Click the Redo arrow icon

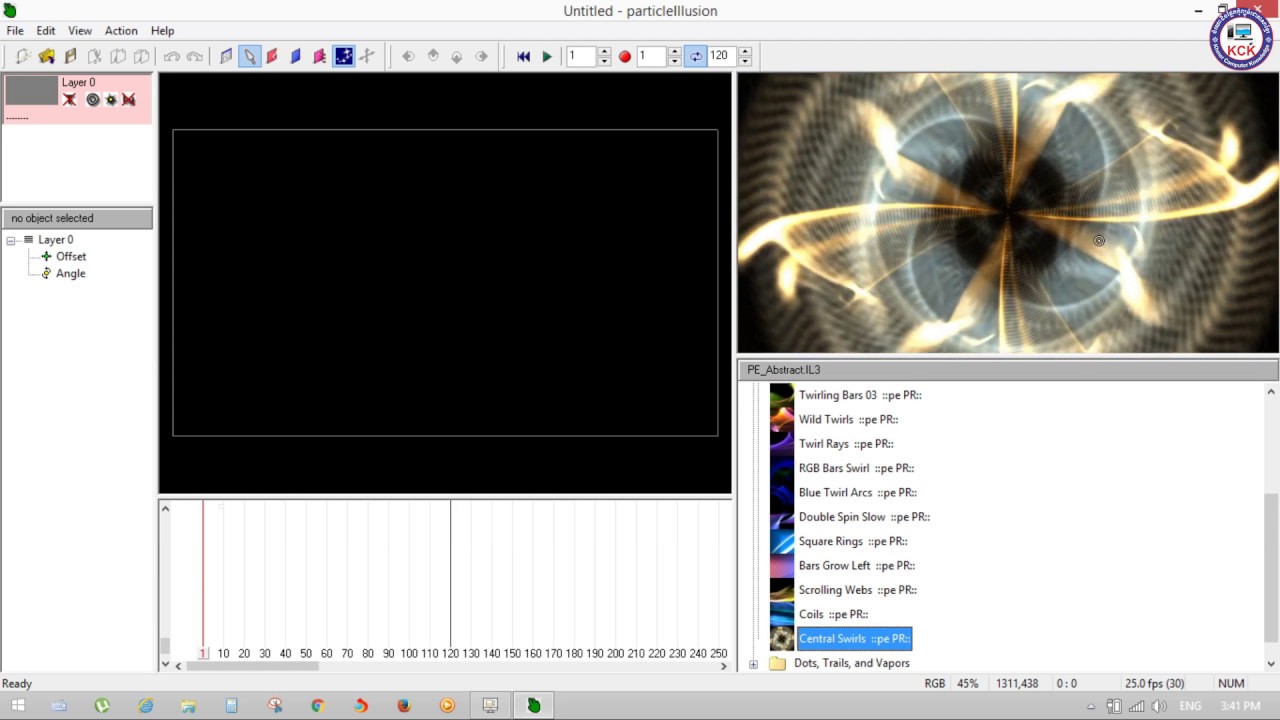tap(195, 57)
